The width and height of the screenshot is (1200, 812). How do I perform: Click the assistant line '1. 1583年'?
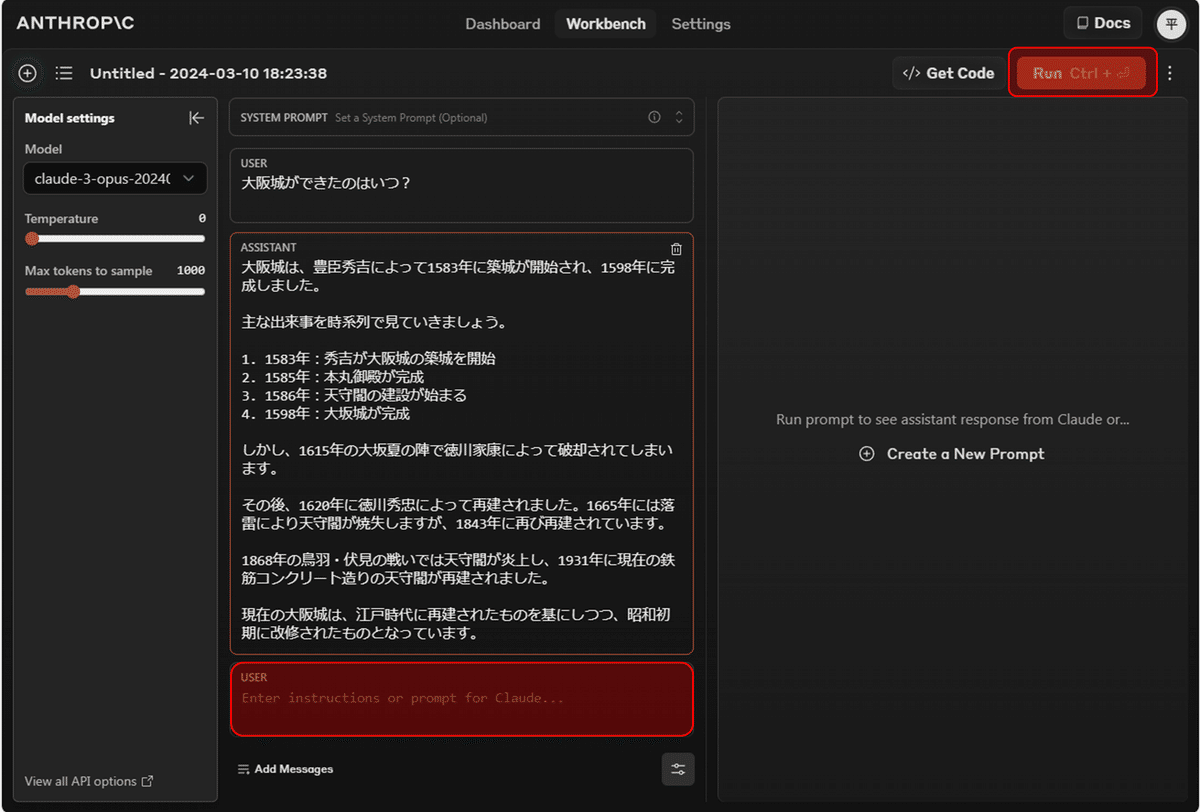pyautogui.click(x=369, y=358)
